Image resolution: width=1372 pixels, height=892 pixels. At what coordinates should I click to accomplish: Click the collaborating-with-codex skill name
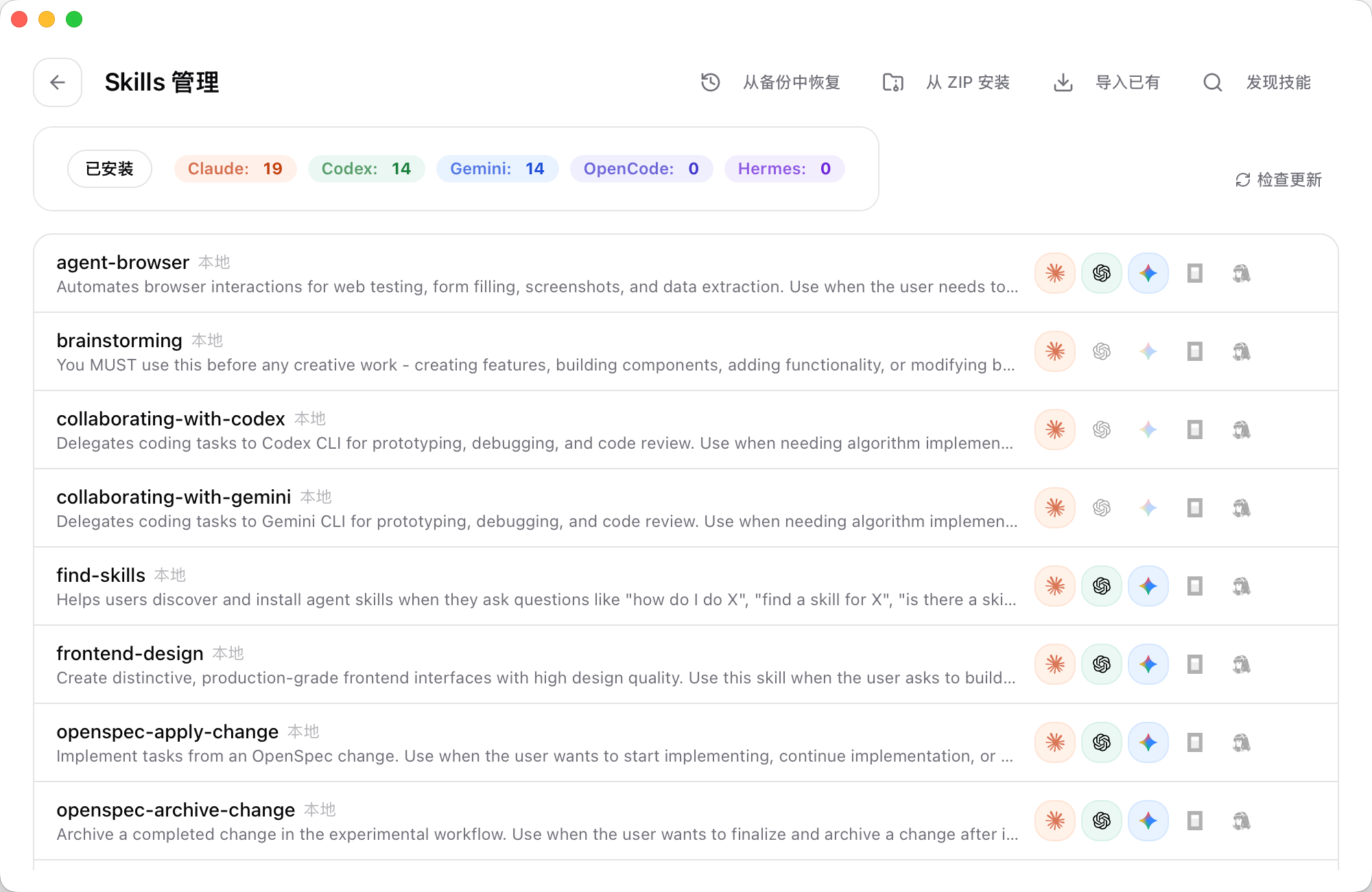click(171, 419)
